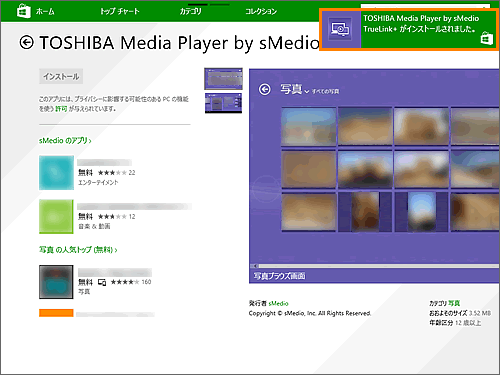The width and height of the screenshot is (500, 375).
Task: Expand the sMedio のアプリ list
Action: click(65, 141)
